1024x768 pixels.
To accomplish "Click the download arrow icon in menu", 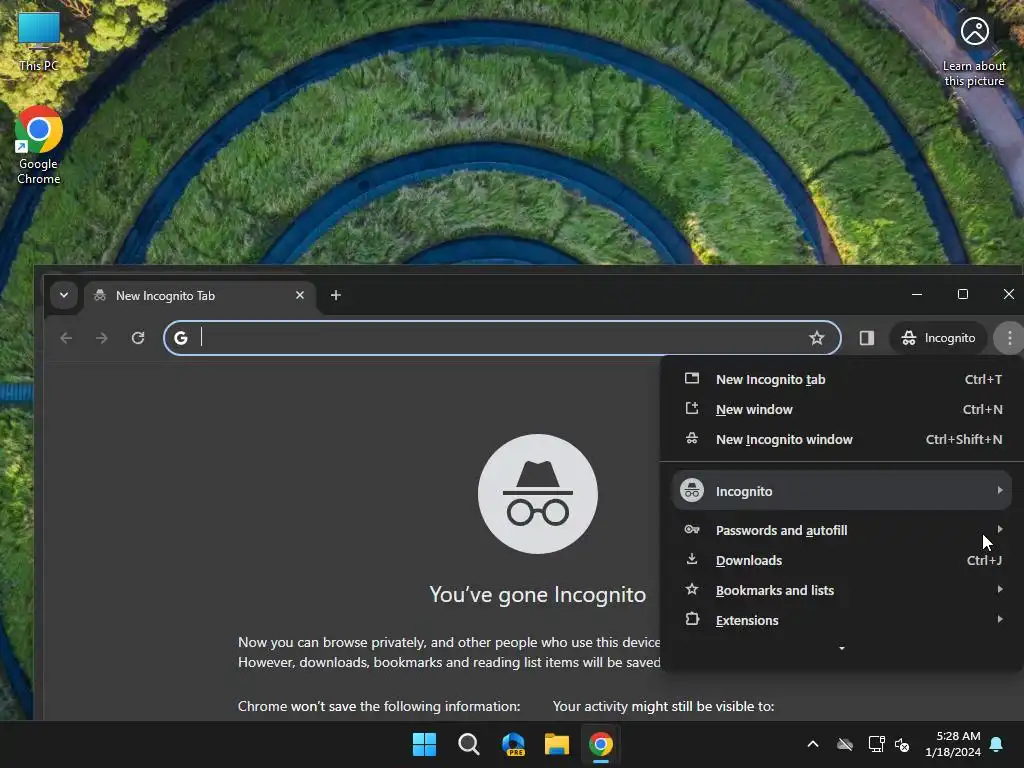I will (x=692, y=559).
